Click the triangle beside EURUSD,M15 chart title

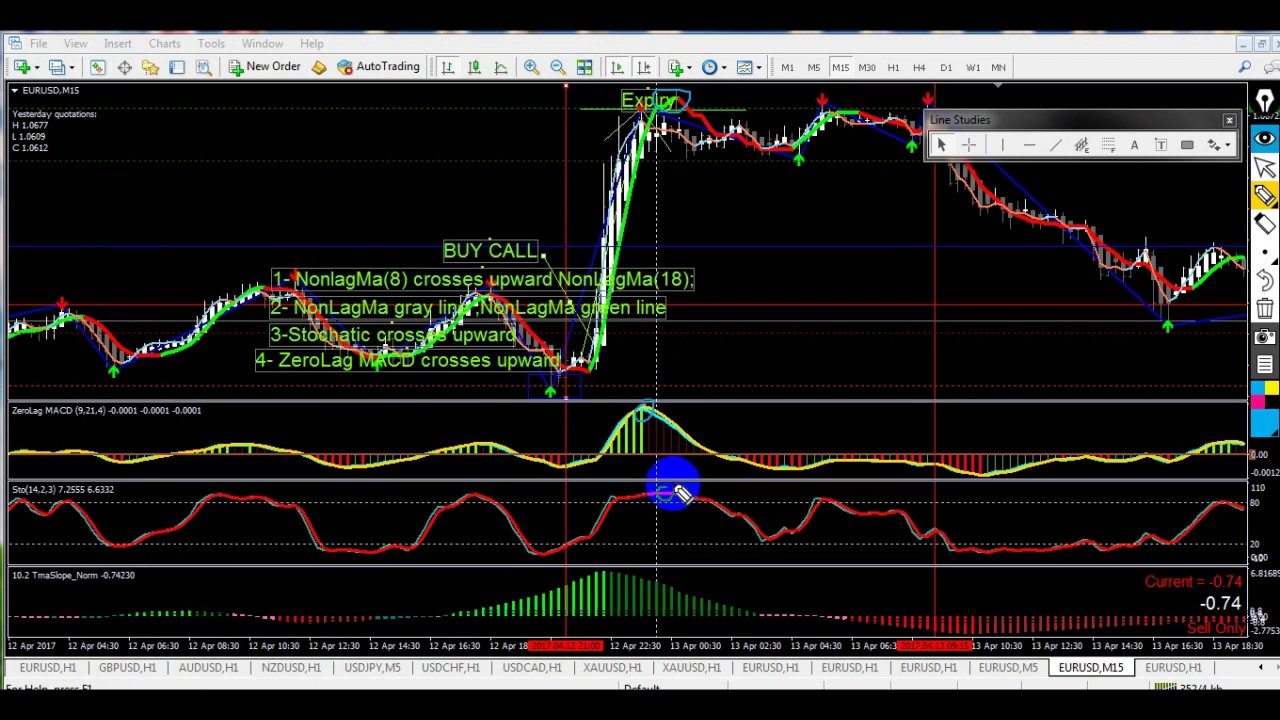[15, 90]
